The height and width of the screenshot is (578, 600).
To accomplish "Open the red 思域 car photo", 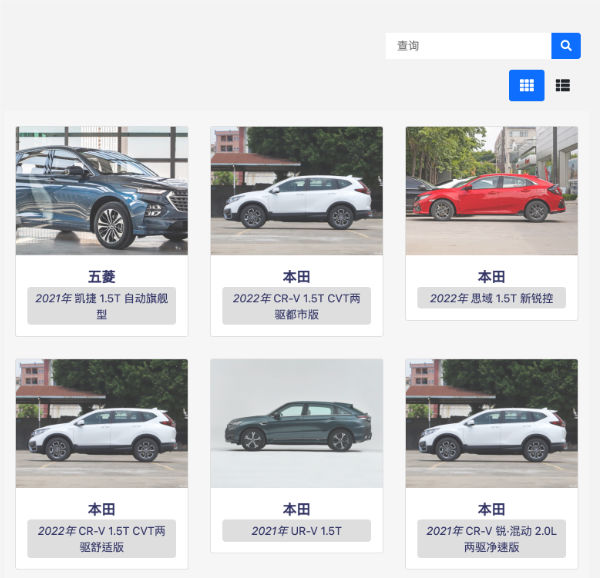I will coord(492,190).
